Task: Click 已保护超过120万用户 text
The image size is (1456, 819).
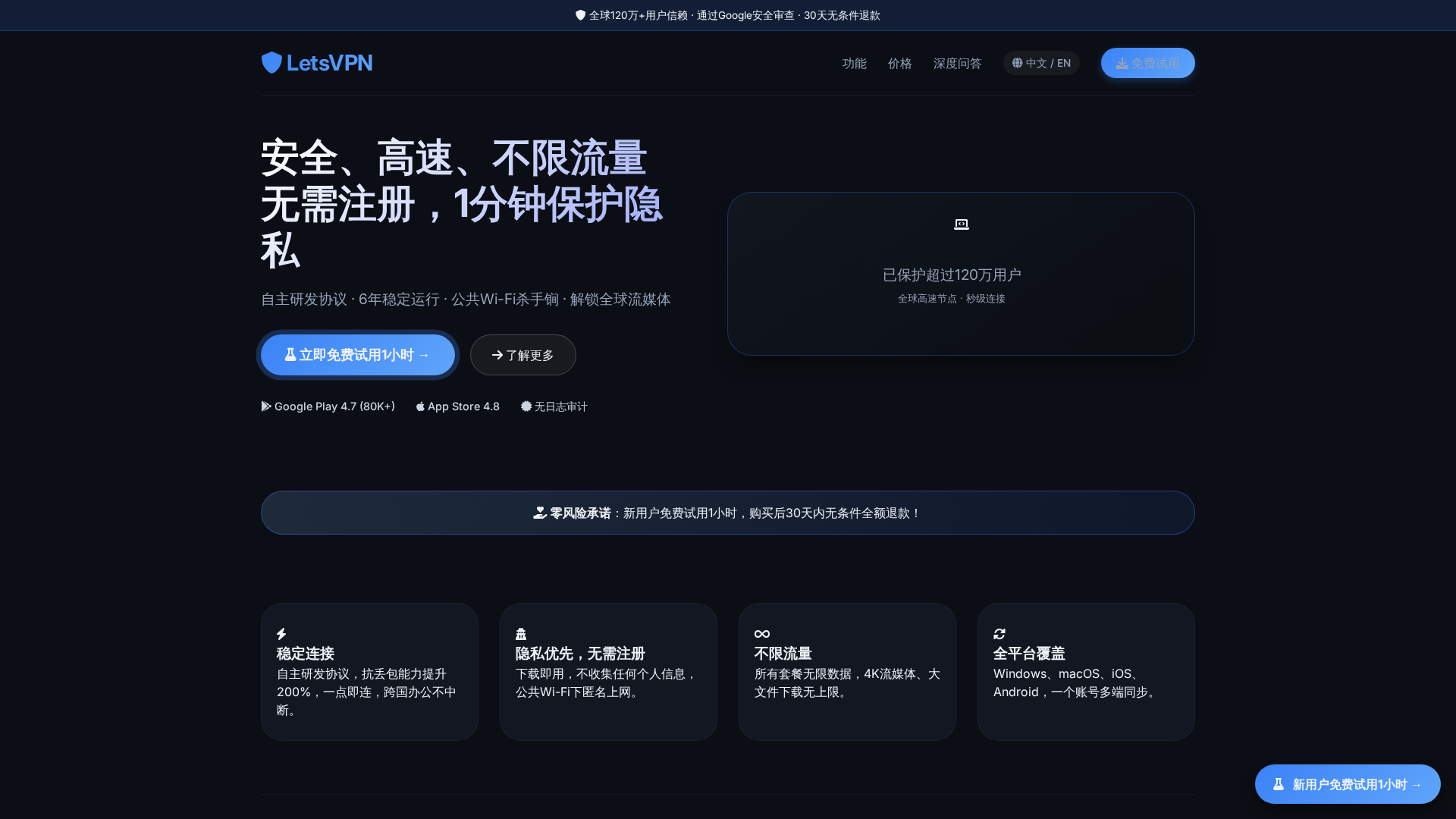Action: pos(952,275)
